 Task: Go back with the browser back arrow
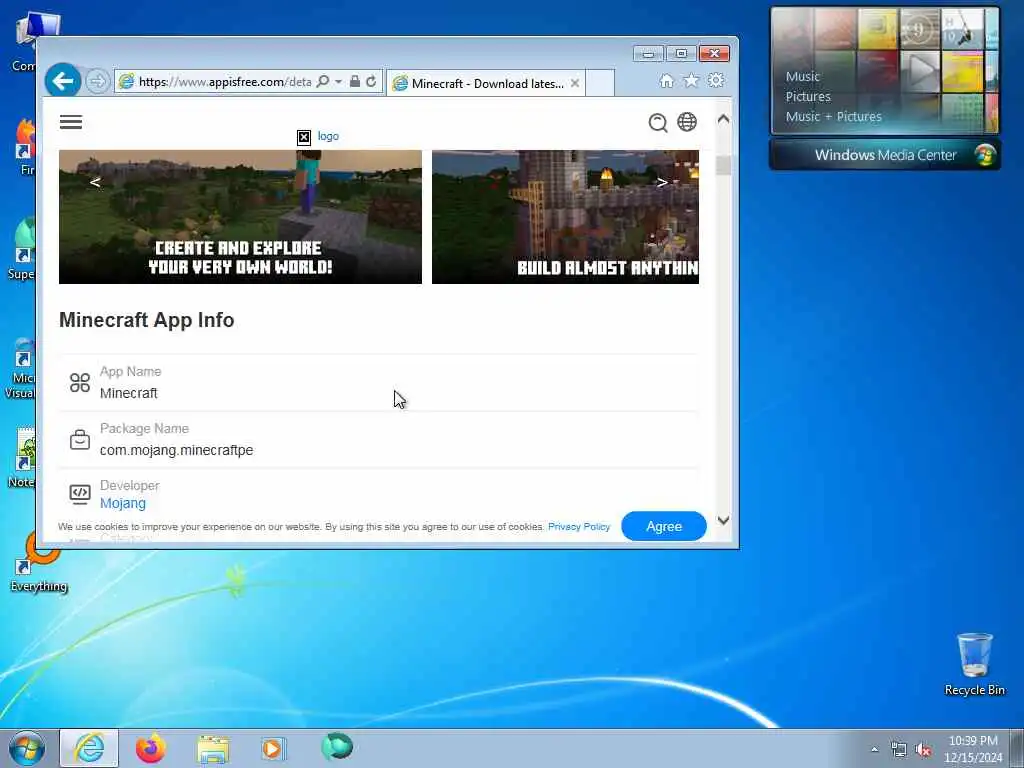63,82
